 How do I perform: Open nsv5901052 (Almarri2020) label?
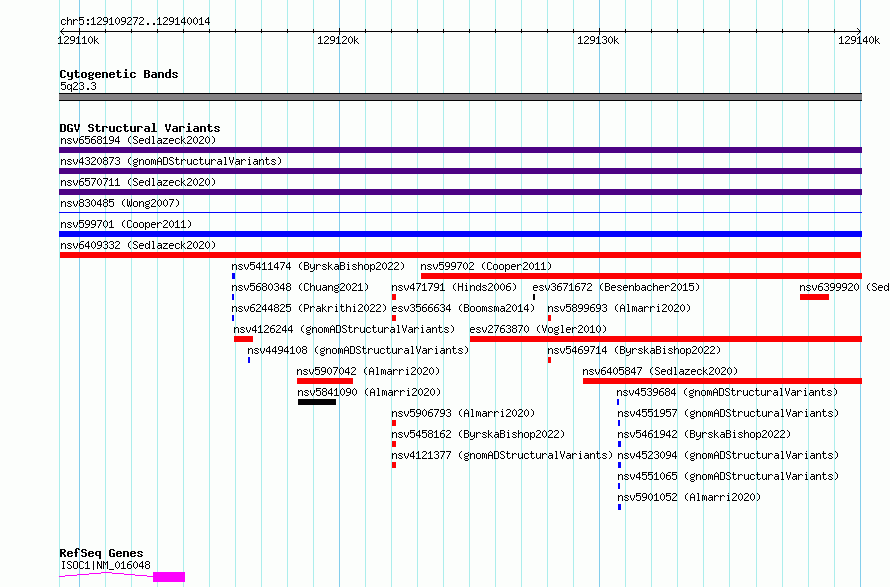(689, 497)
